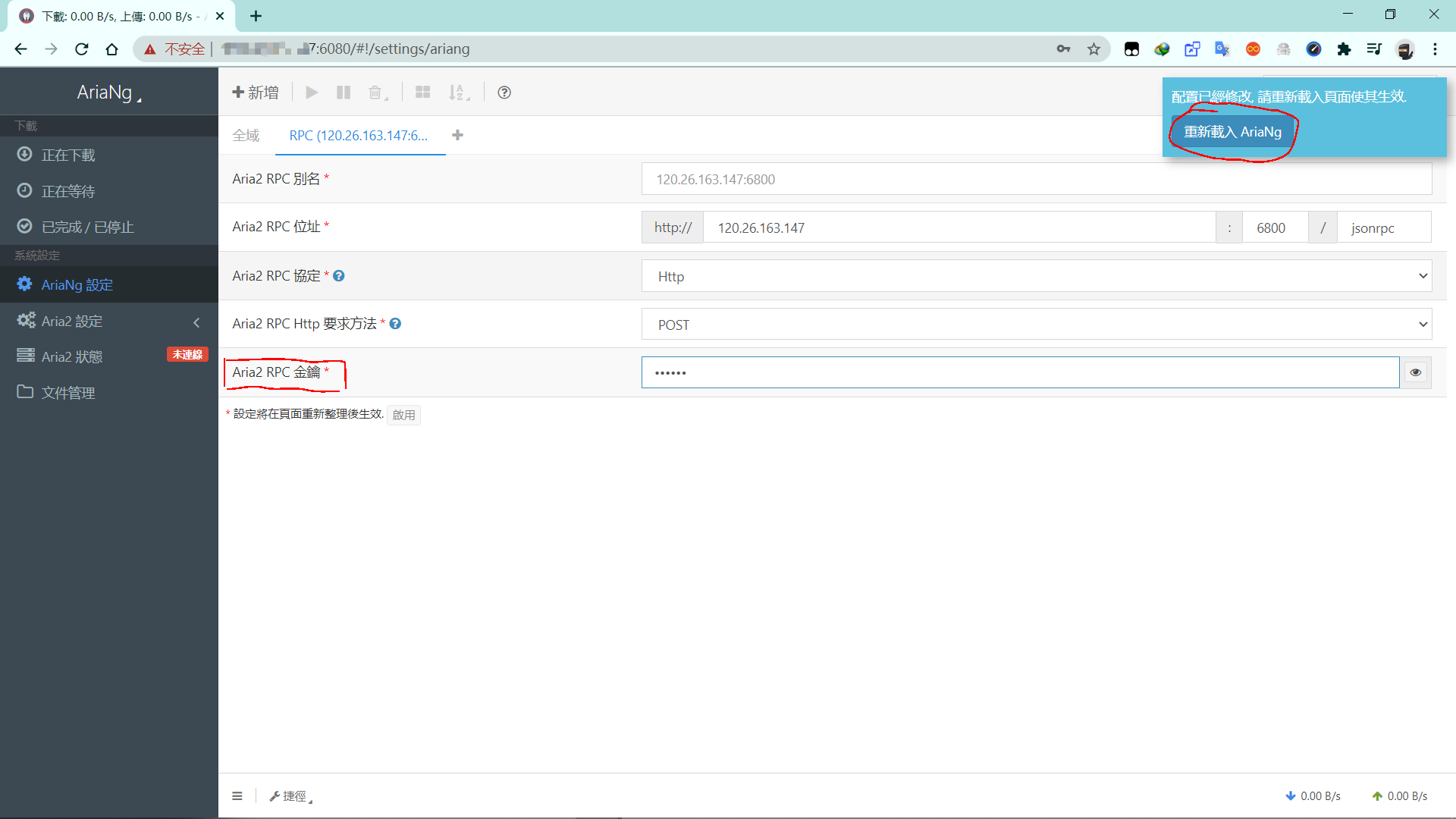The image size is (1456, 819).
Task: Open the Http protocol dropdown
Action: [1036, 276]
